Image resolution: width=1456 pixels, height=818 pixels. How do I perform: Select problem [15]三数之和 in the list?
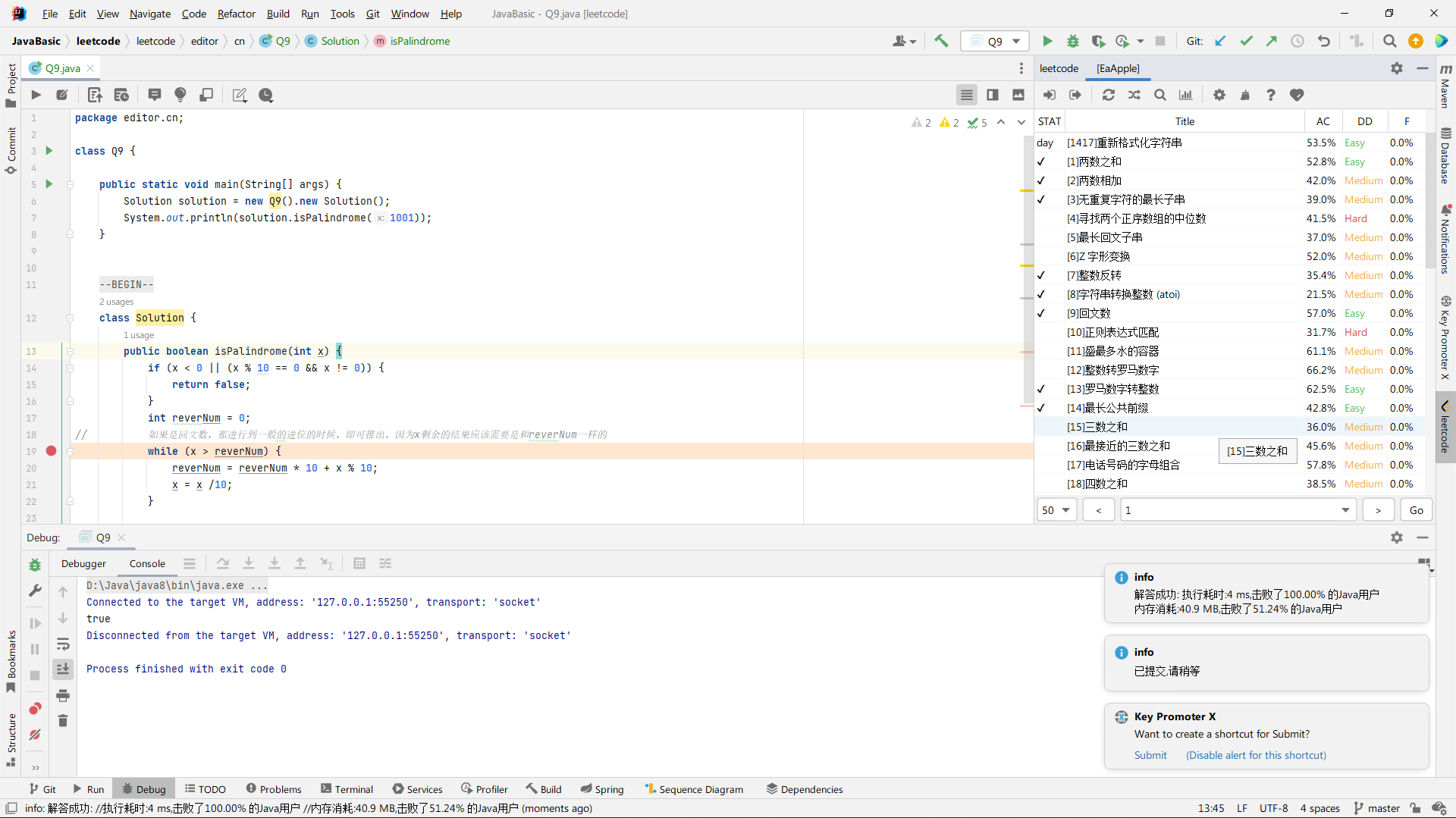1097,427
